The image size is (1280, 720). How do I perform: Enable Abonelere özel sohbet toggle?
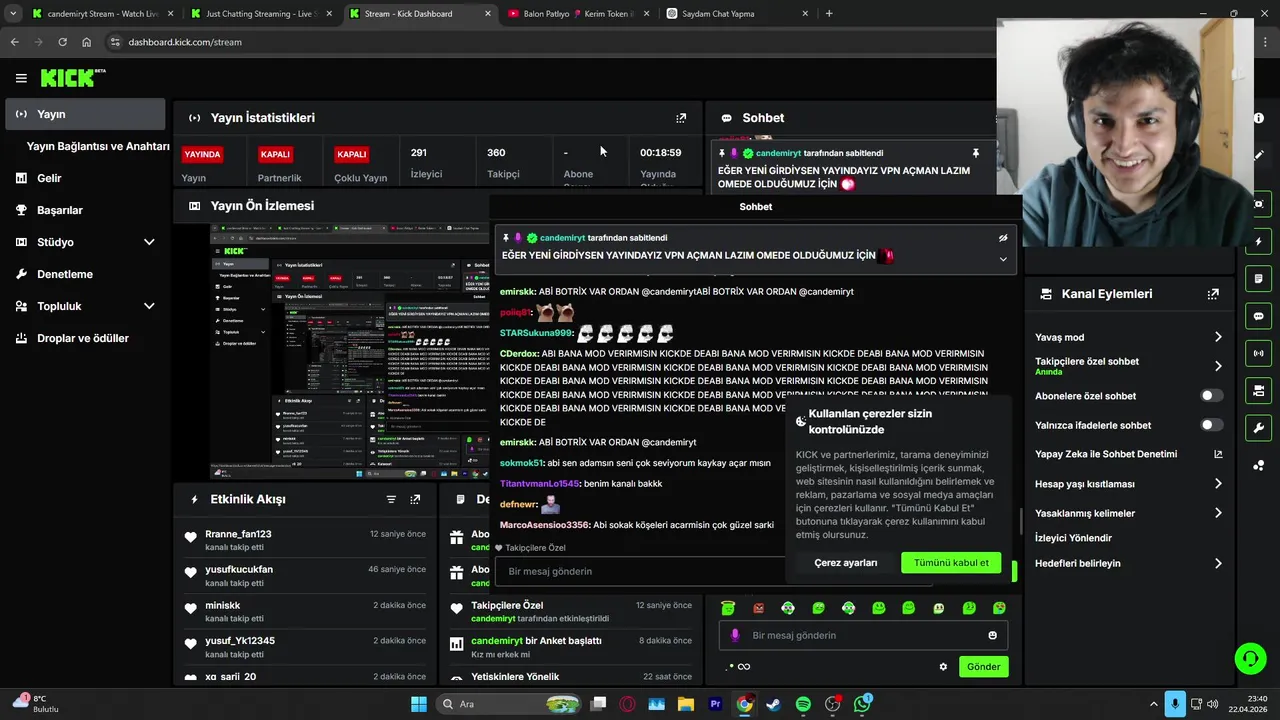[x=1211, y=396]
